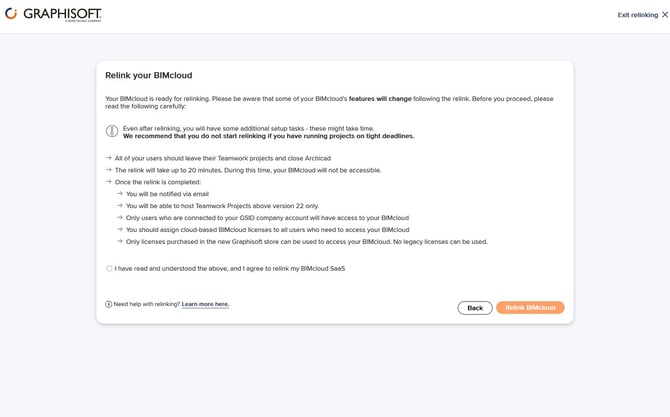Click the X icon beside Exit relinking
Image resolution: width=670 pixels, height=417 pixels.
[x=665, y=15]
